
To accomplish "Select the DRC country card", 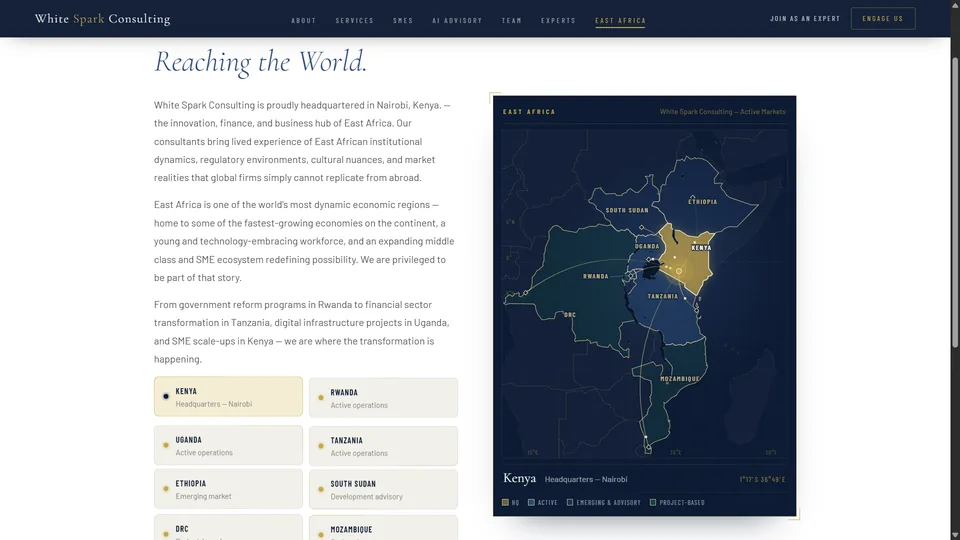I will coord(228,528).
